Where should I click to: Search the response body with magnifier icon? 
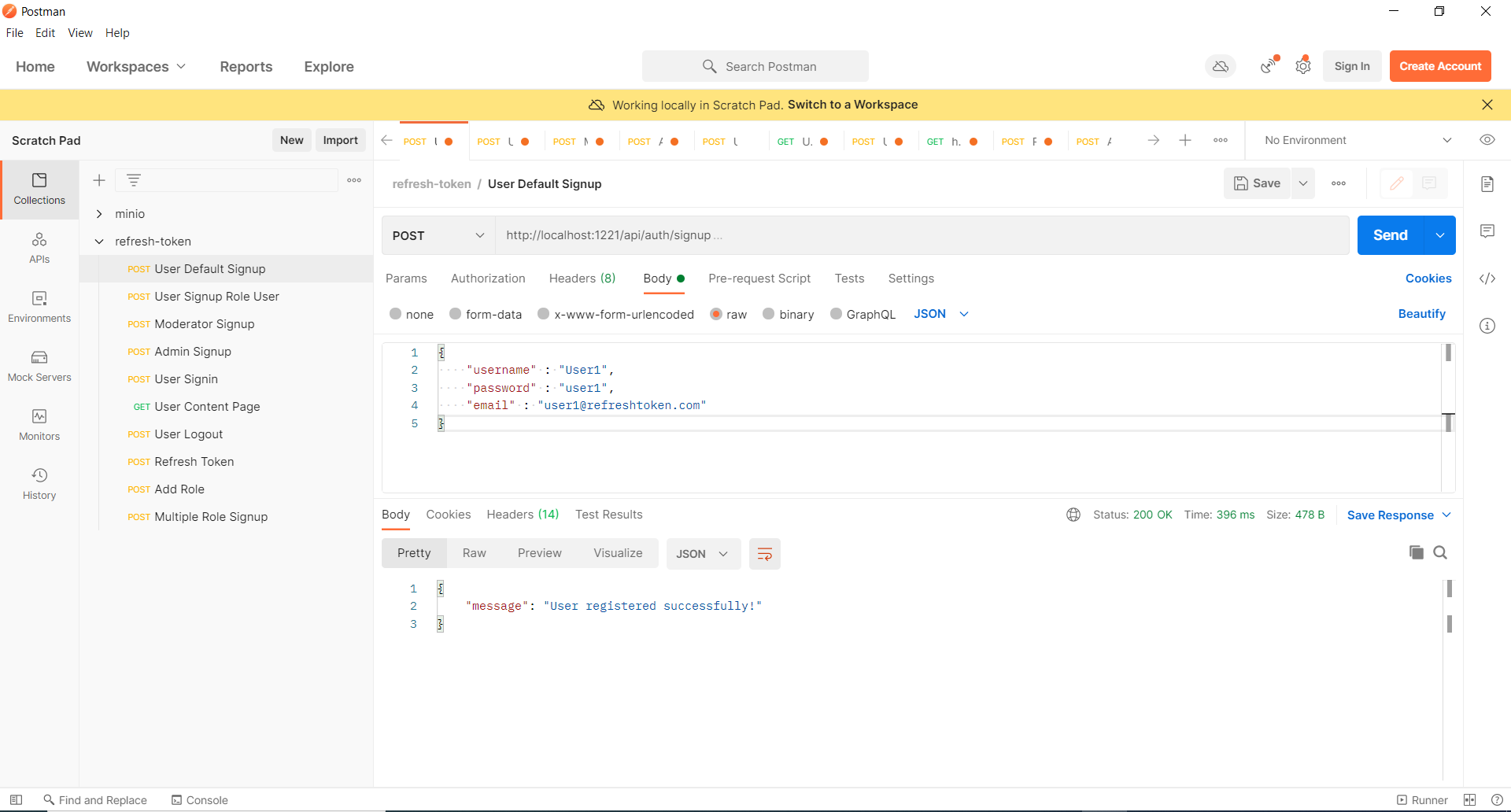tap(1440, 552)
